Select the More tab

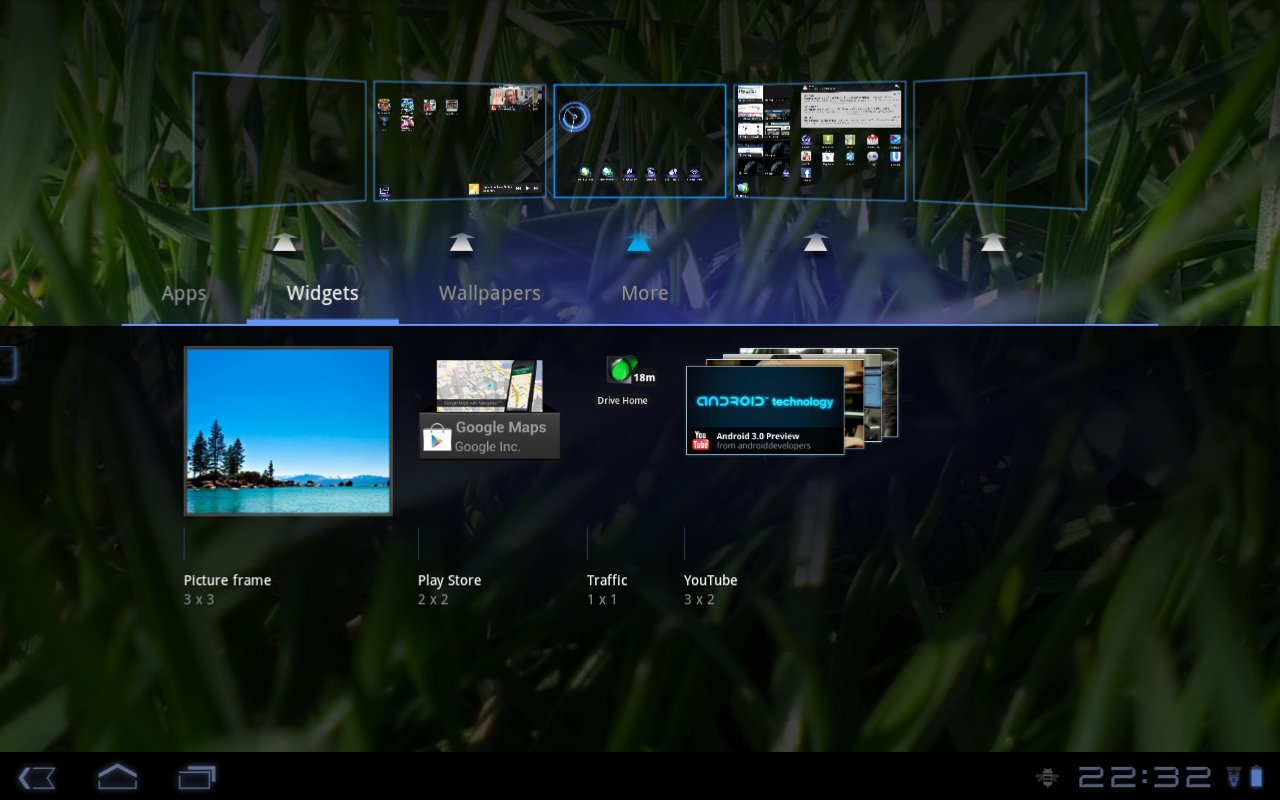coord(644,292)
